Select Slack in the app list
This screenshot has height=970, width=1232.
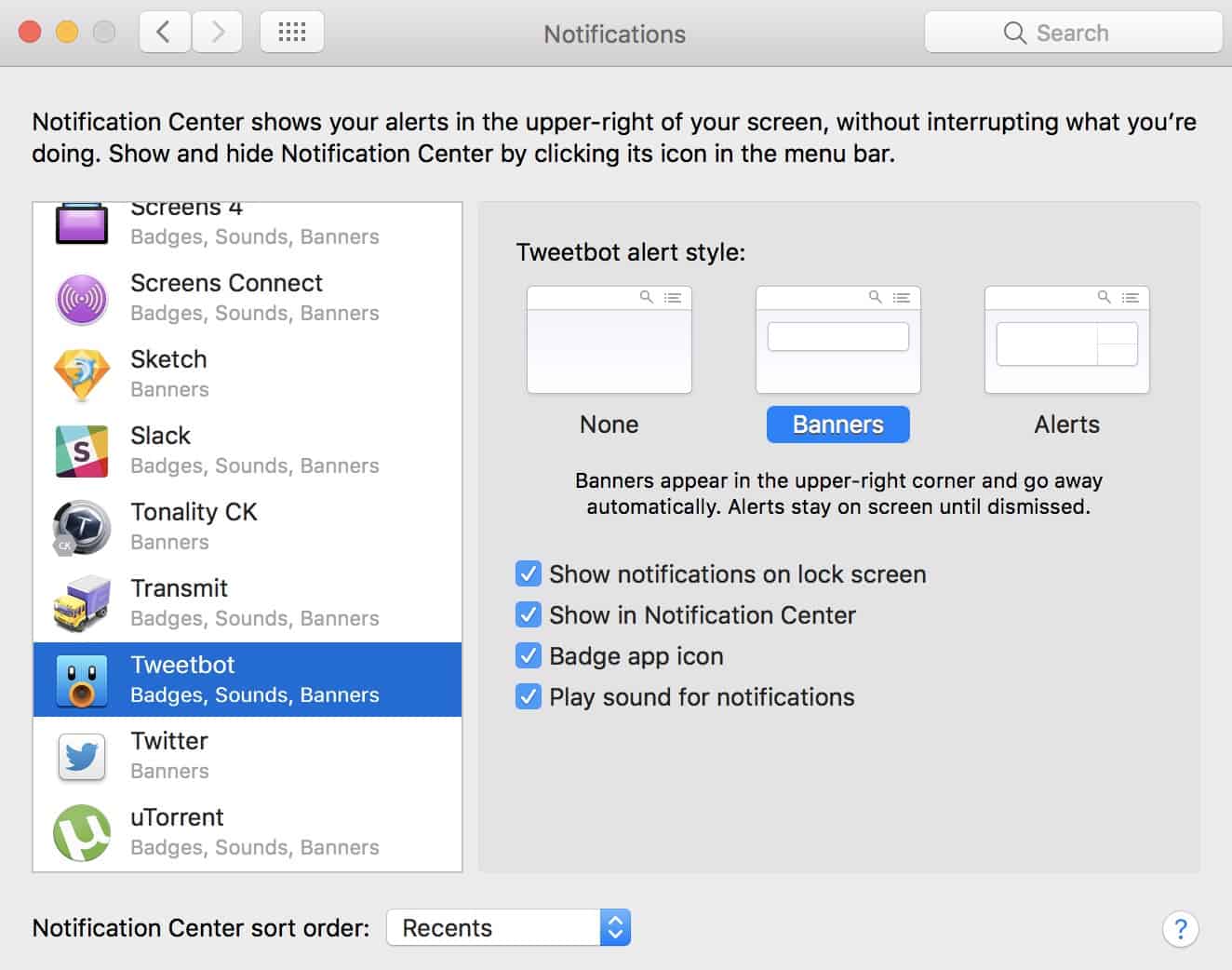point(248,451)
